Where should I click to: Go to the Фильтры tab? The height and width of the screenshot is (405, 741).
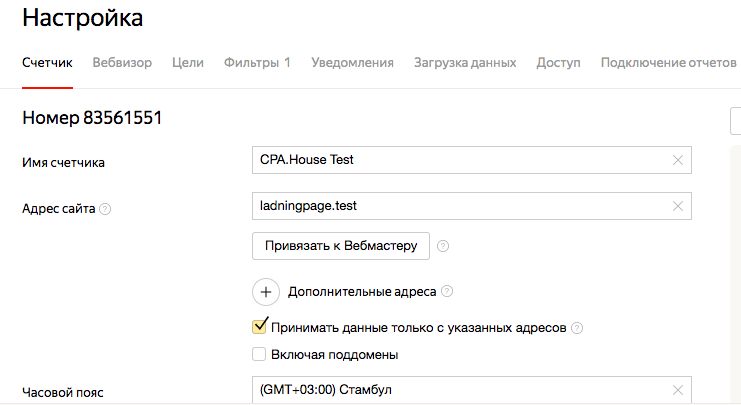click(257, 62)
